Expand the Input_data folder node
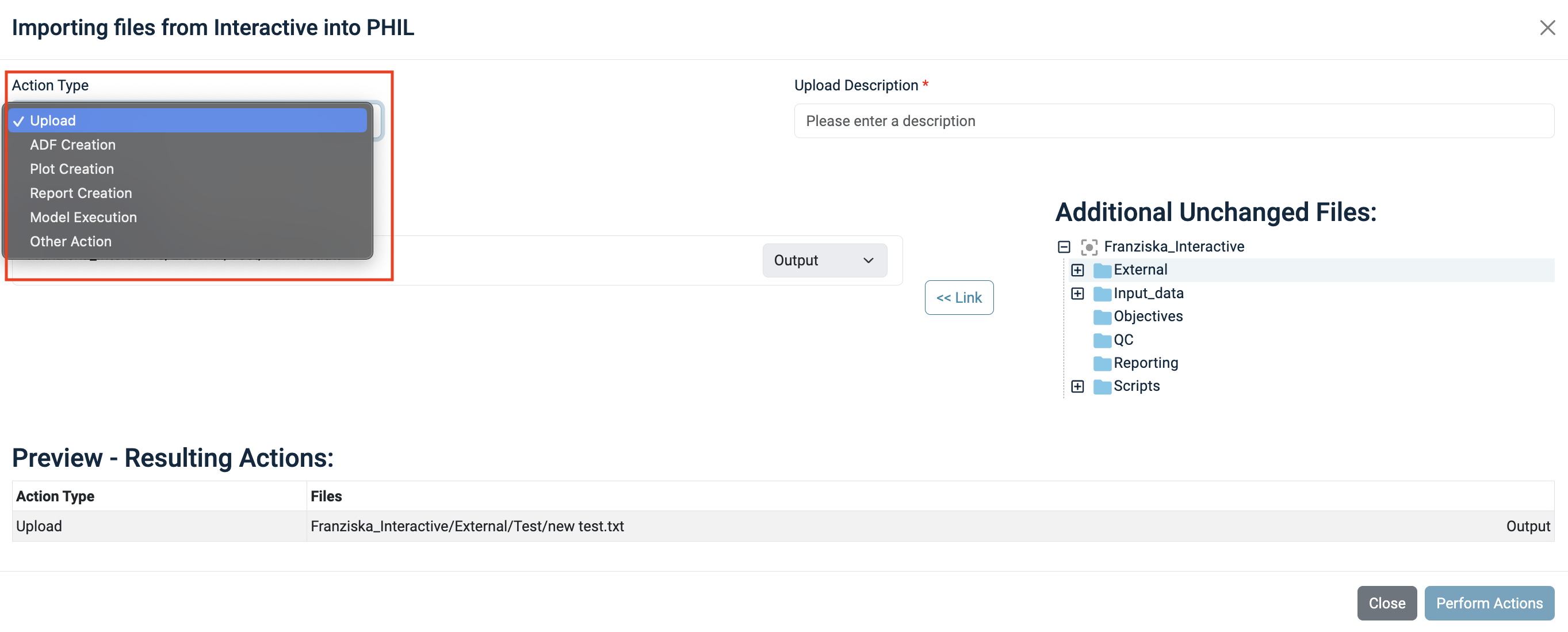 pos(1077,294)
